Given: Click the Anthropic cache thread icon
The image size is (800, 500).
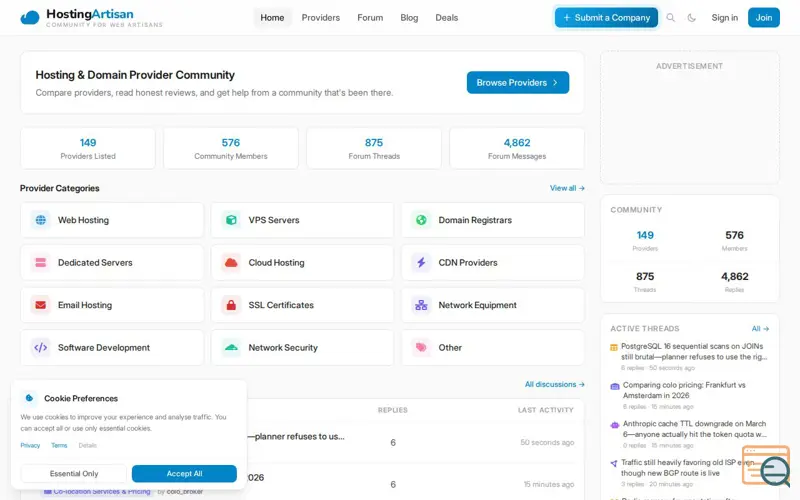Looking at the screenshot, I should (x=615, y=425).
